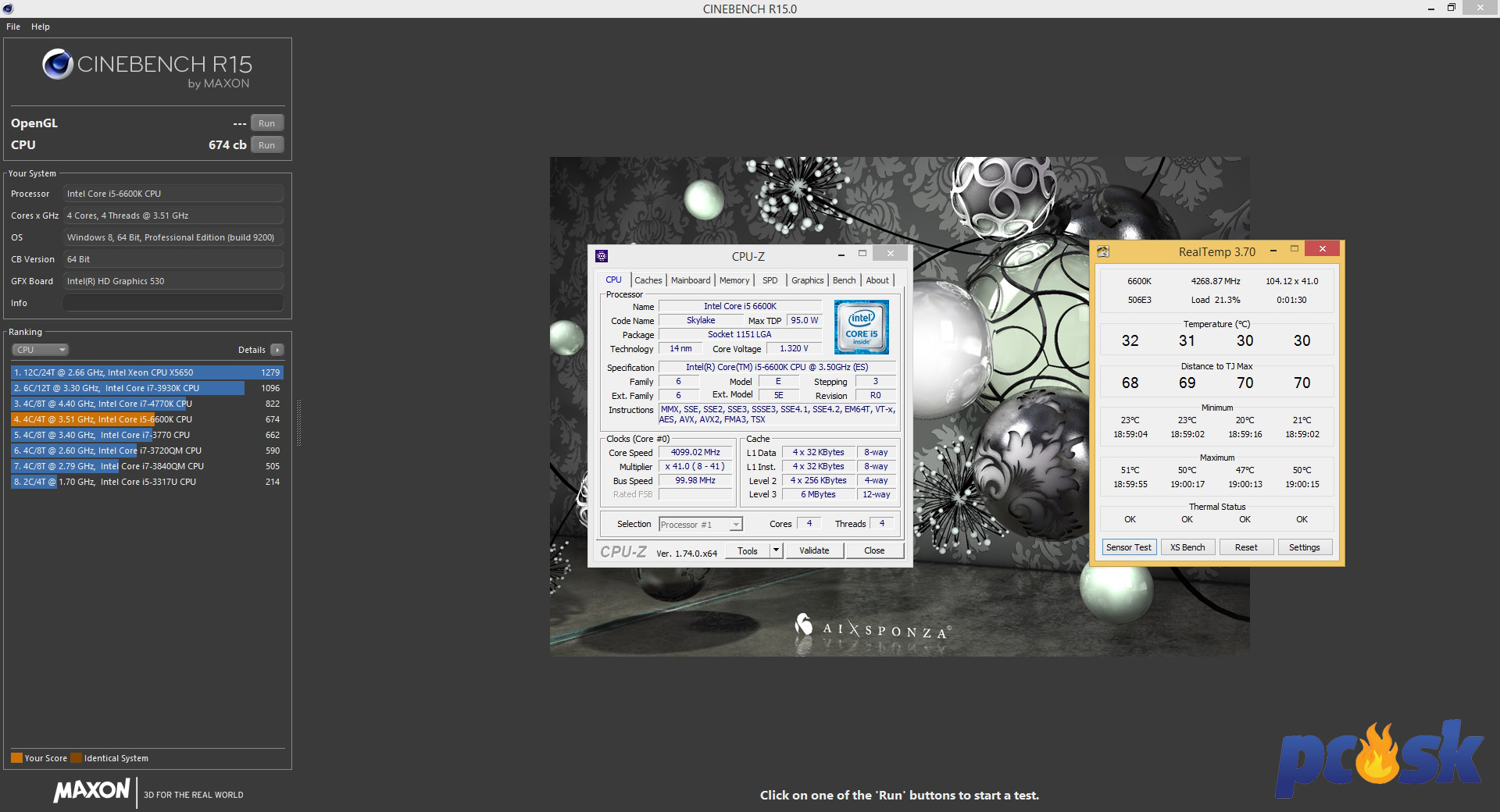1500x812 pixels.
Task: Click the CPU-Z window title icon
Action: pyautogui.click(x=602, y=256)
